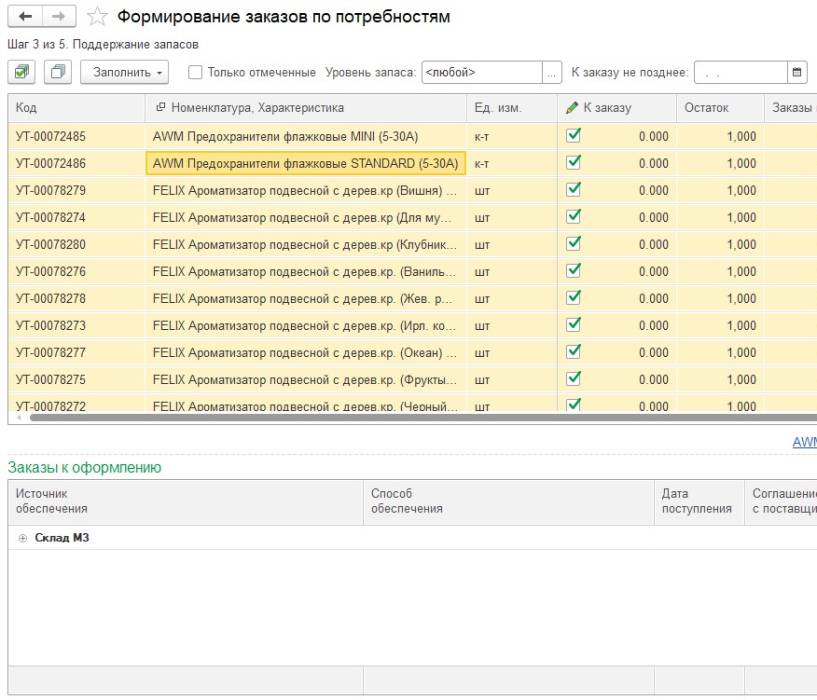
Task: Click the ellipsis button for Уровень запаса
Action: click(x=551, y=72)
